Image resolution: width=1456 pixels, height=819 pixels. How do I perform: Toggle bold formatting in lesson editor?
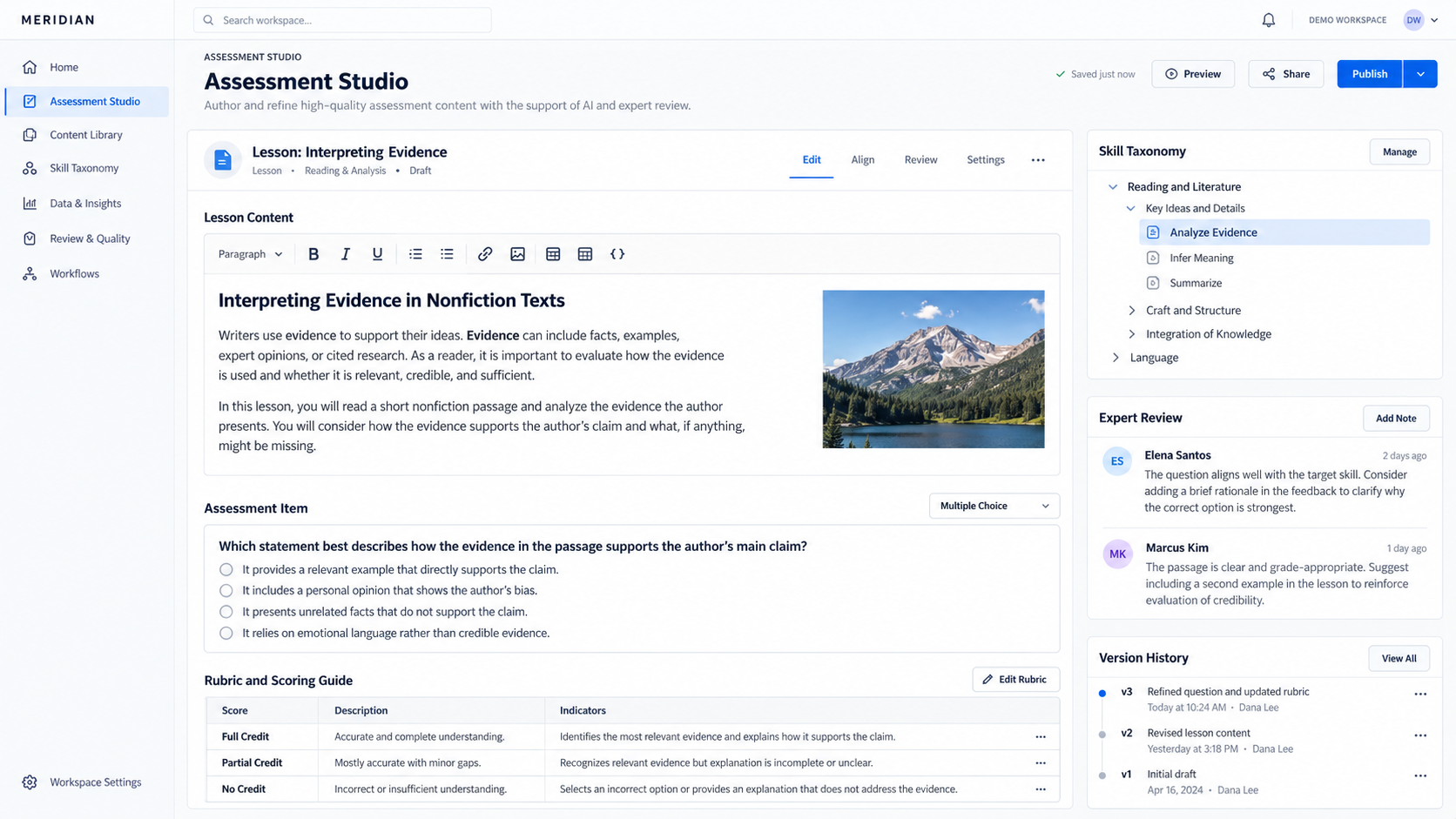pos(313,254)
